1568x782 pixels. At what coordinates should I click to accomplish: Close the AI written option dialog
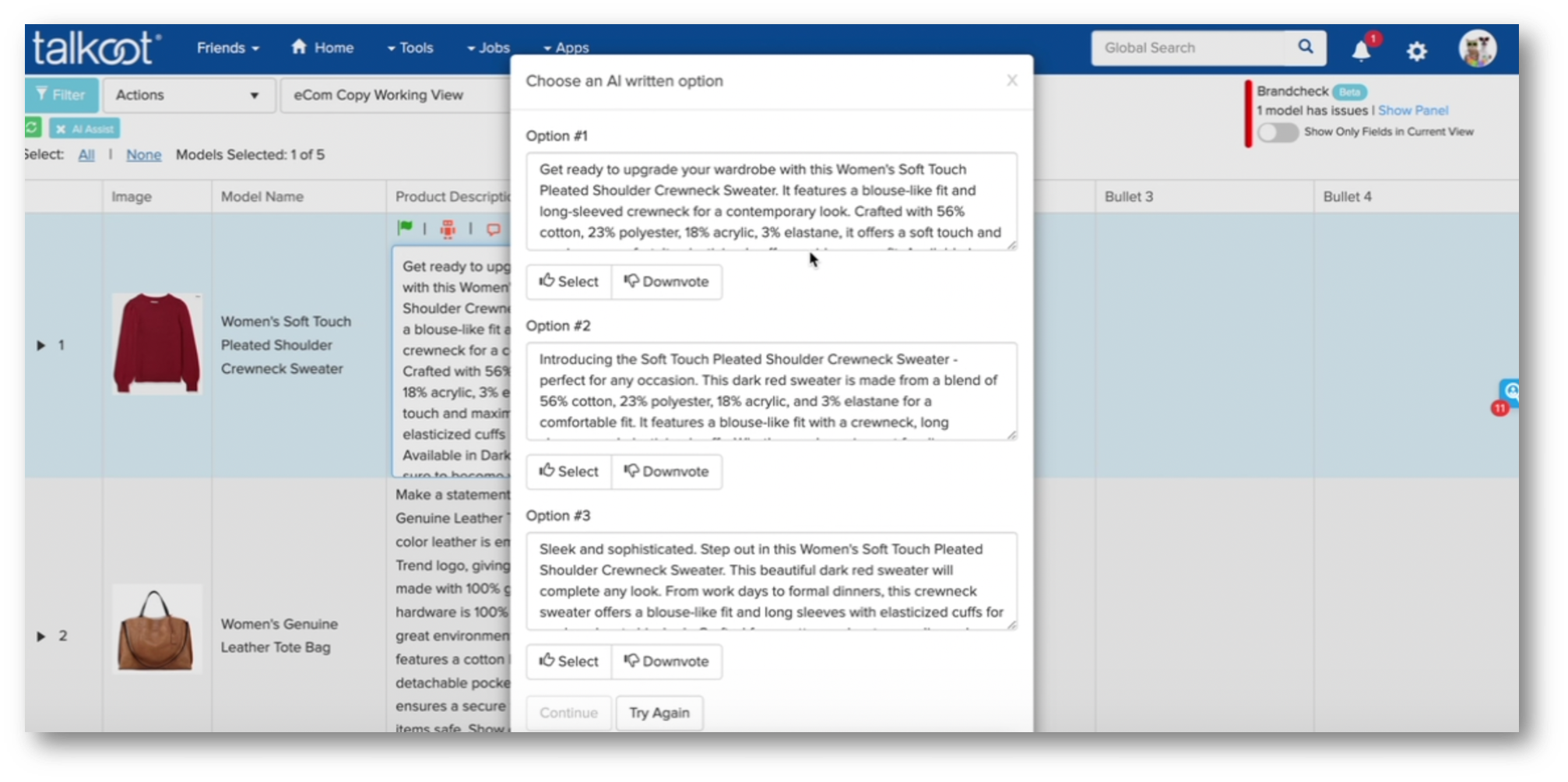click(1011, 80)
